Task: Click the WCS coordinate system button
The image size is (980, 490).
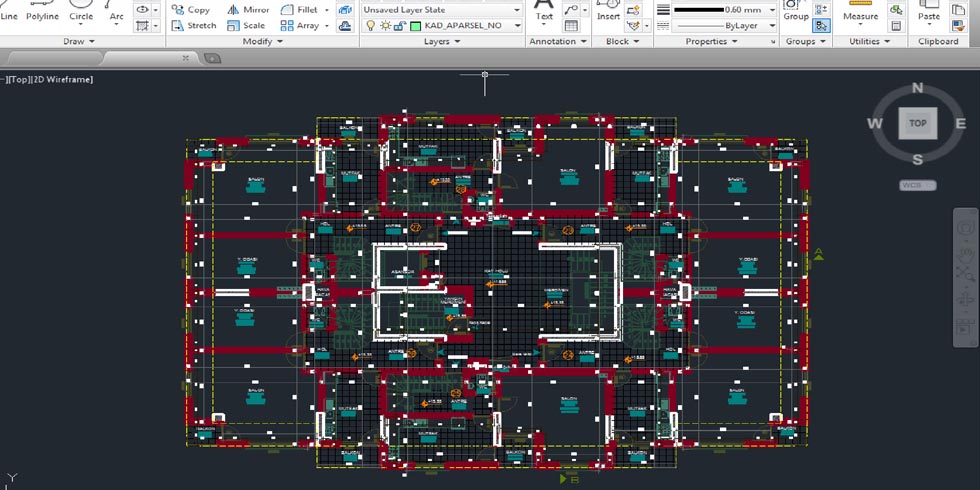Action: pos(917,185)
